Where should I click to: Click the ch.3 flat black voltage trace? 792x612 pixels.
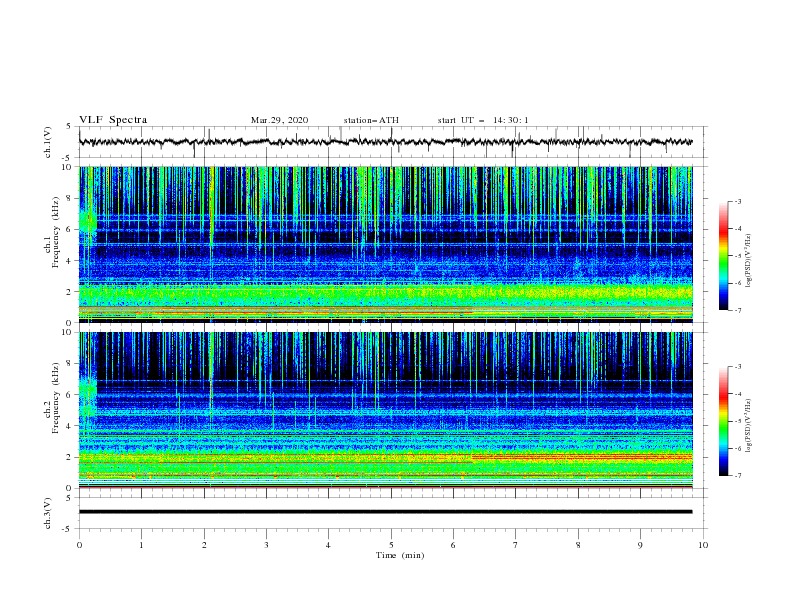385,512
